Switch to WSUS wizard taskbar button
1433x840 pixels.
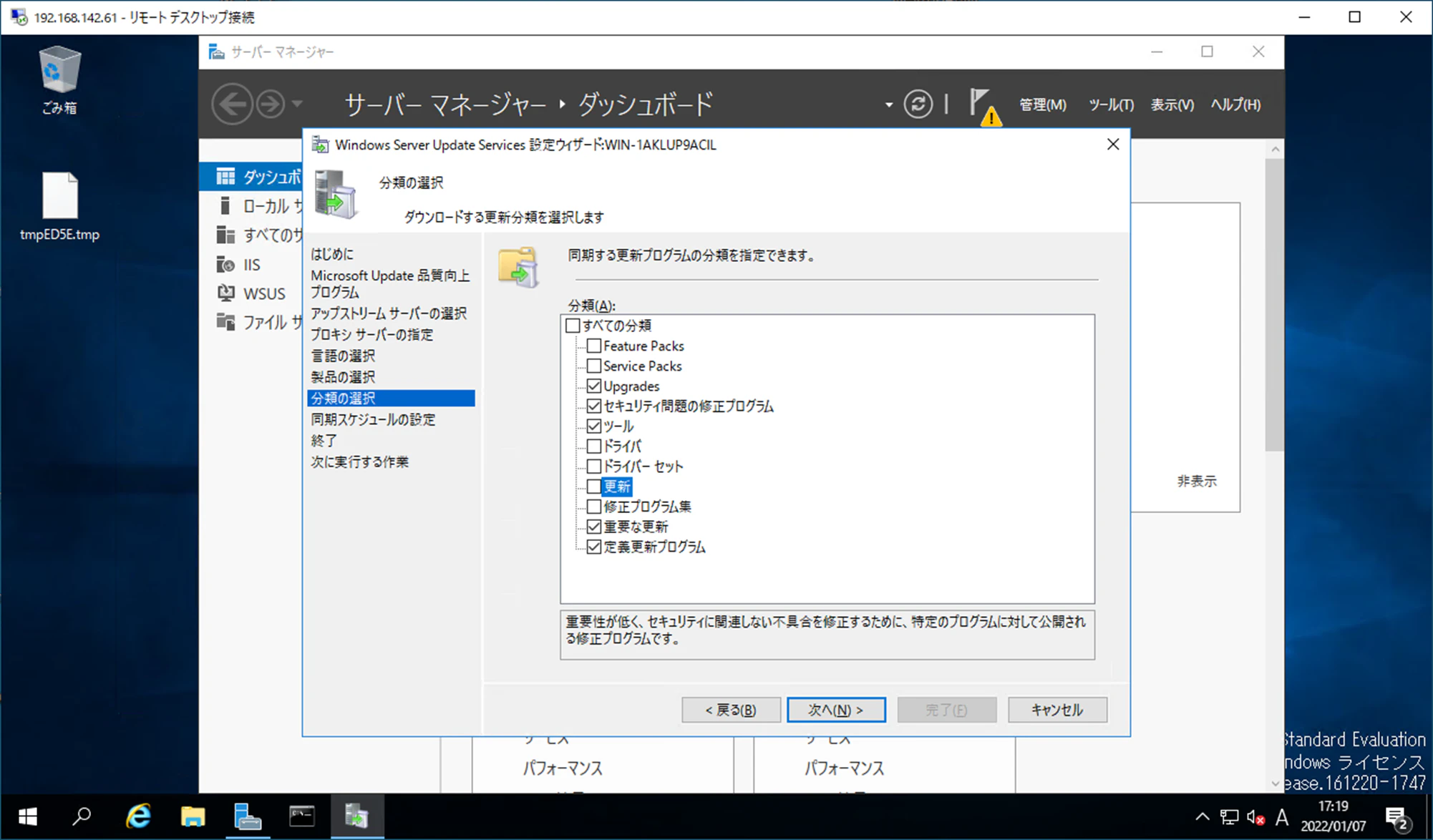point(356,816)
